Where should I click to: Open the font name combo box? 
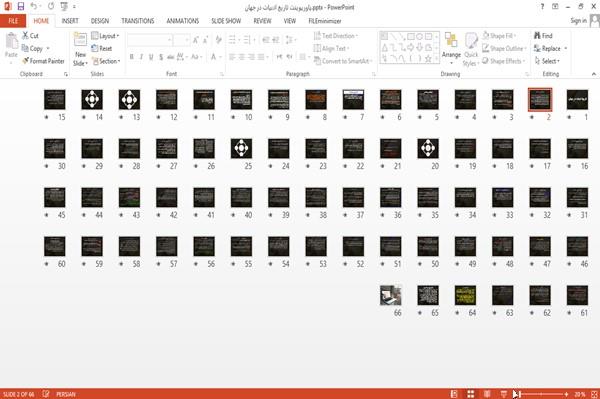pyautogui.click(x=149, y=40)
